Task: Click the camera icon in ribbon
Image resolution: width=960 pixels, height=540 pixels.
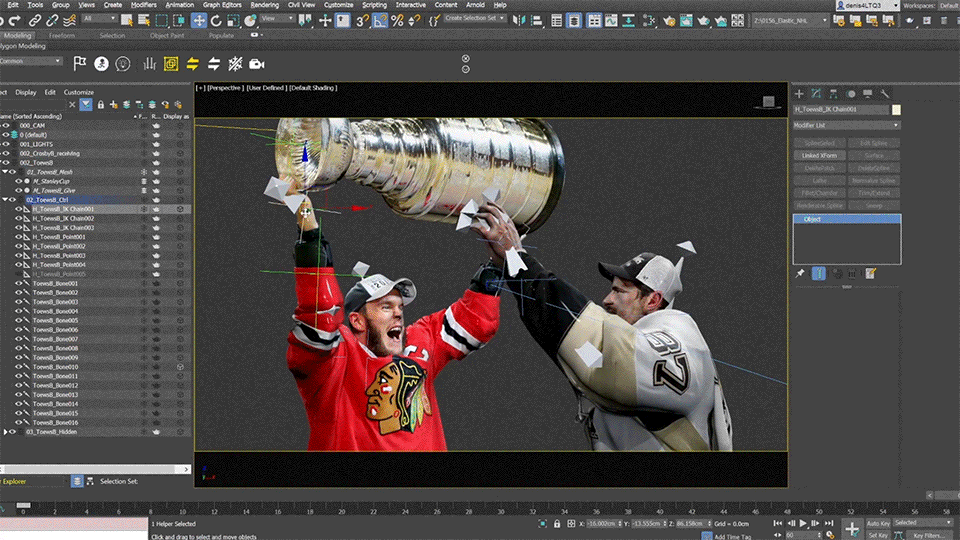Action: click(x=257, y=64)
